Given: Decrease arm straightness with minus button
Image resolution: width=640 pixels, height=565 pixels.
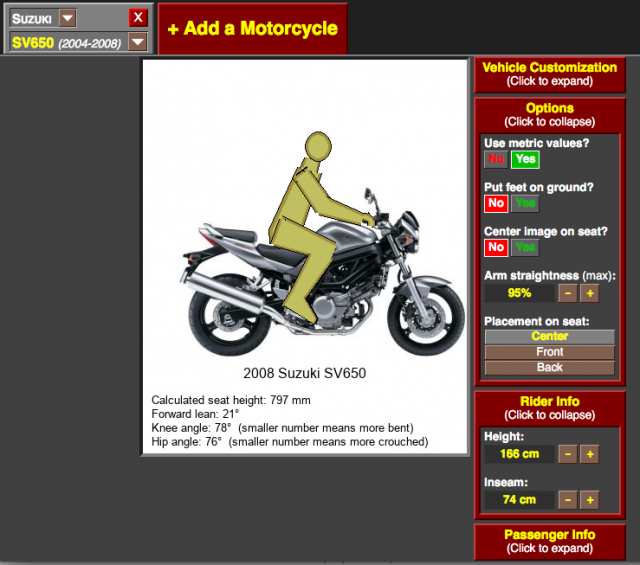Looking at the screenshot, I should point(566,293).
